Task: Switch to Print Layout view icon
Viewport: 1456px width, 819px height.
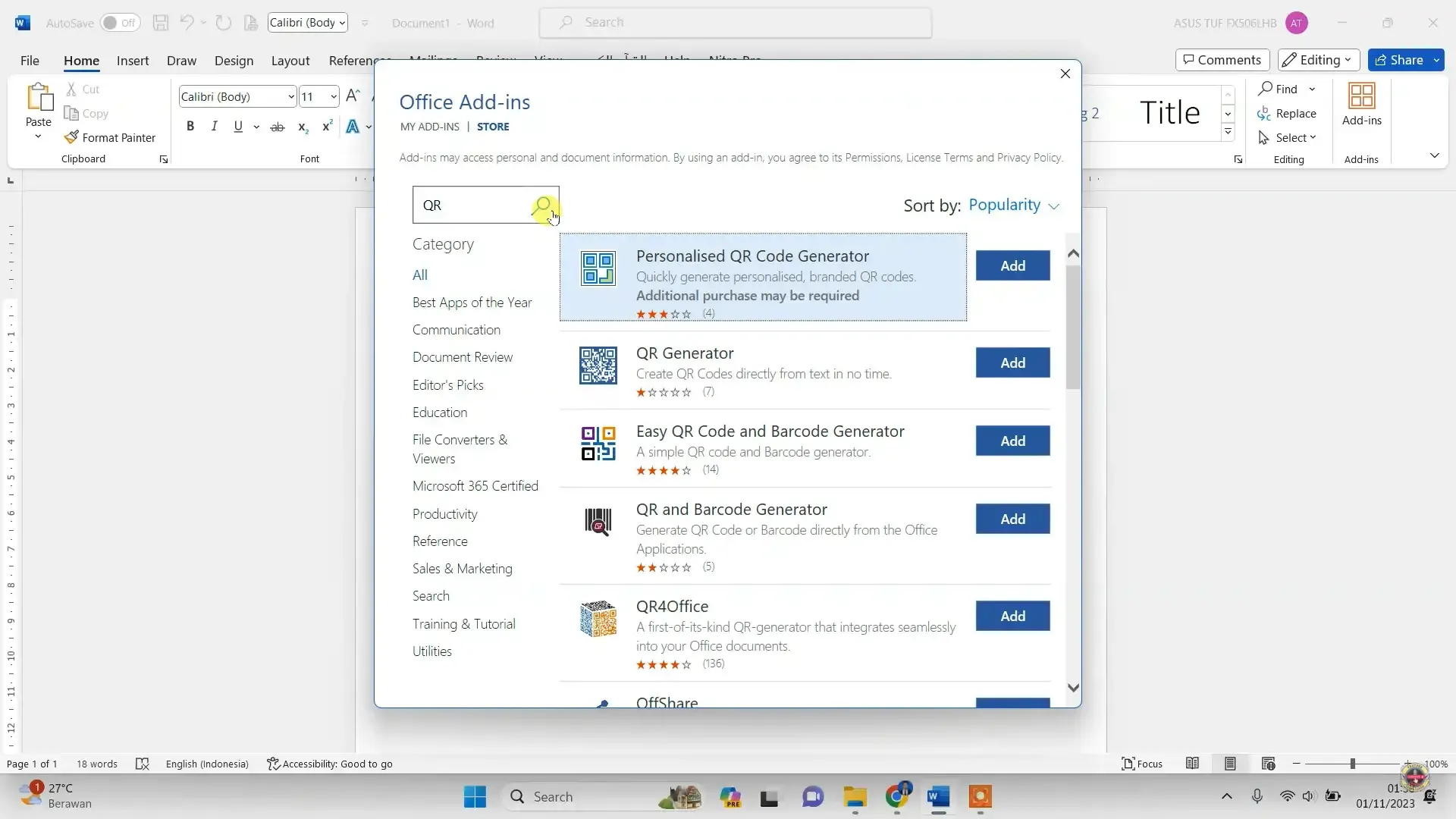Action: pos(1230,764)
